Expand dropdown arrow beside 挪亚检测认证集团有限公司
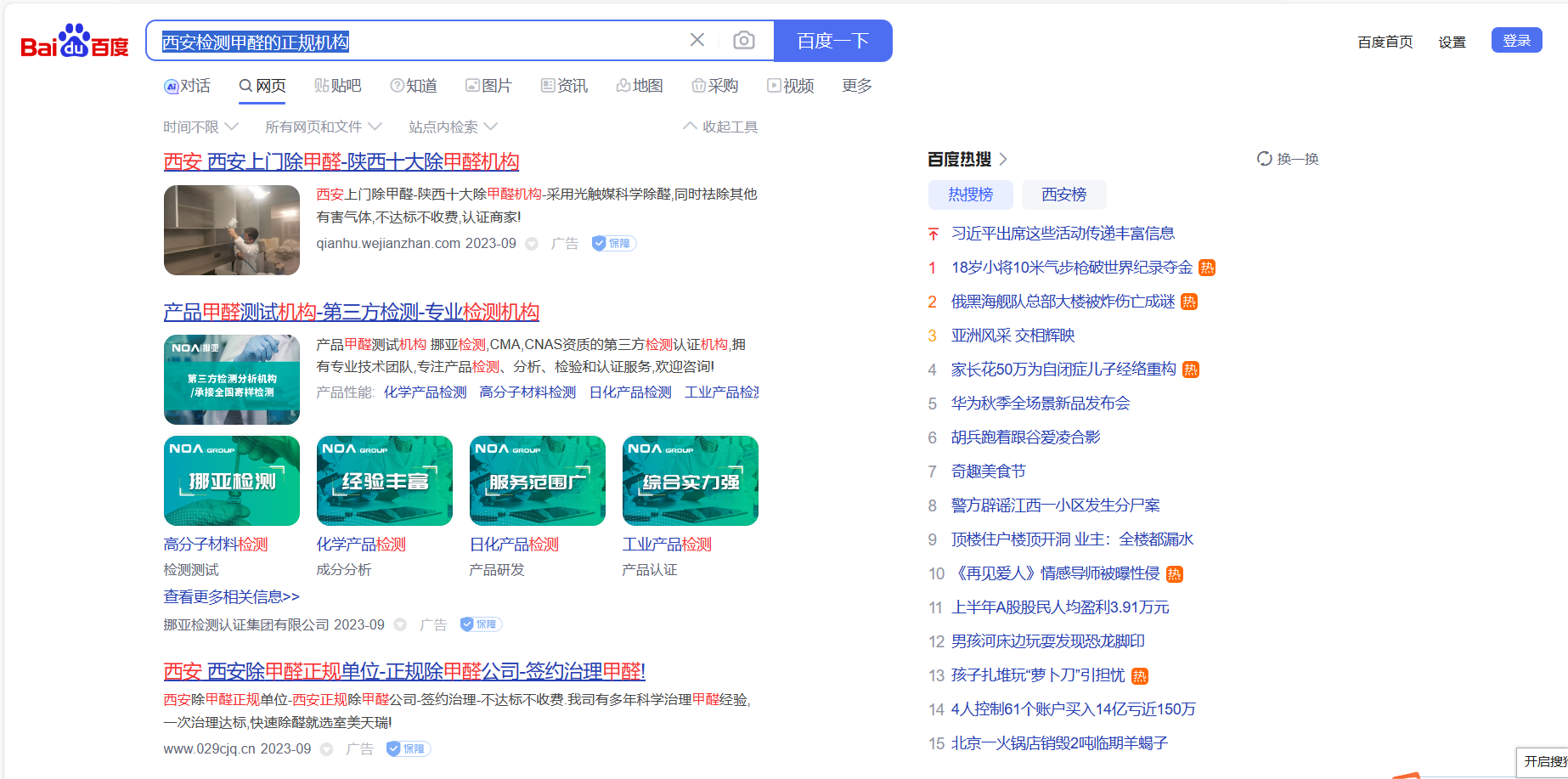The image size is (1568, 779). 400,625
